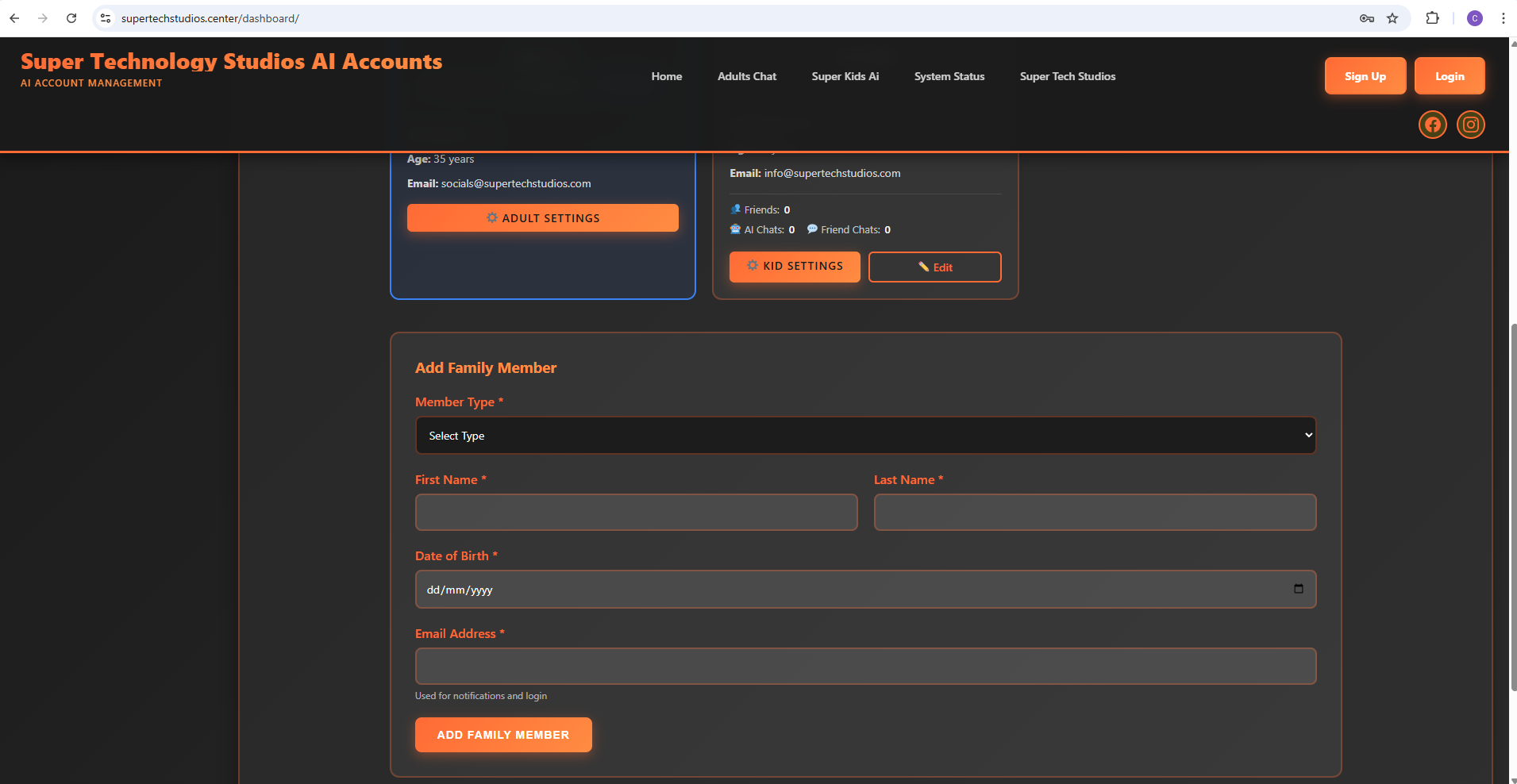
Task: Open the Adults Chat nav item
Action: pyautogui.click(x=747, y=76)
